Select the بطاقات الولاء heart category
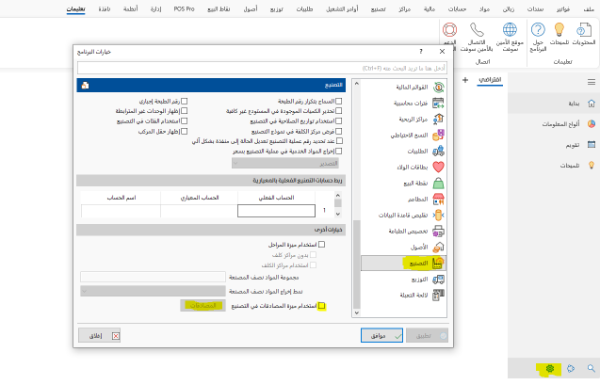This screenshot has height=379, width=600. [x=404, y=167]
